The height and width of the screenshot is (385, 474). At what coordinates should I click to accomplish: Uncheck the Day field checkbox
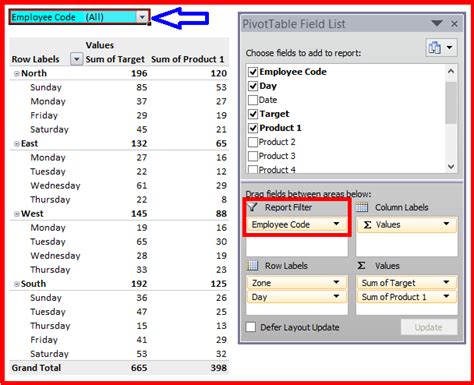253,86
